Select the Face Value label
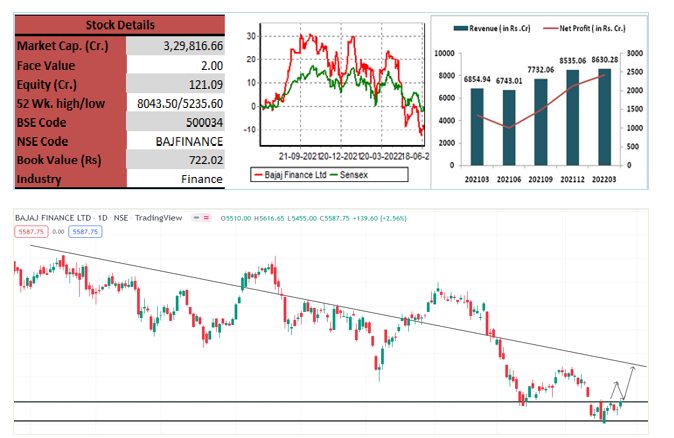This screenshot has width=674, height=438. coord(46,65)
